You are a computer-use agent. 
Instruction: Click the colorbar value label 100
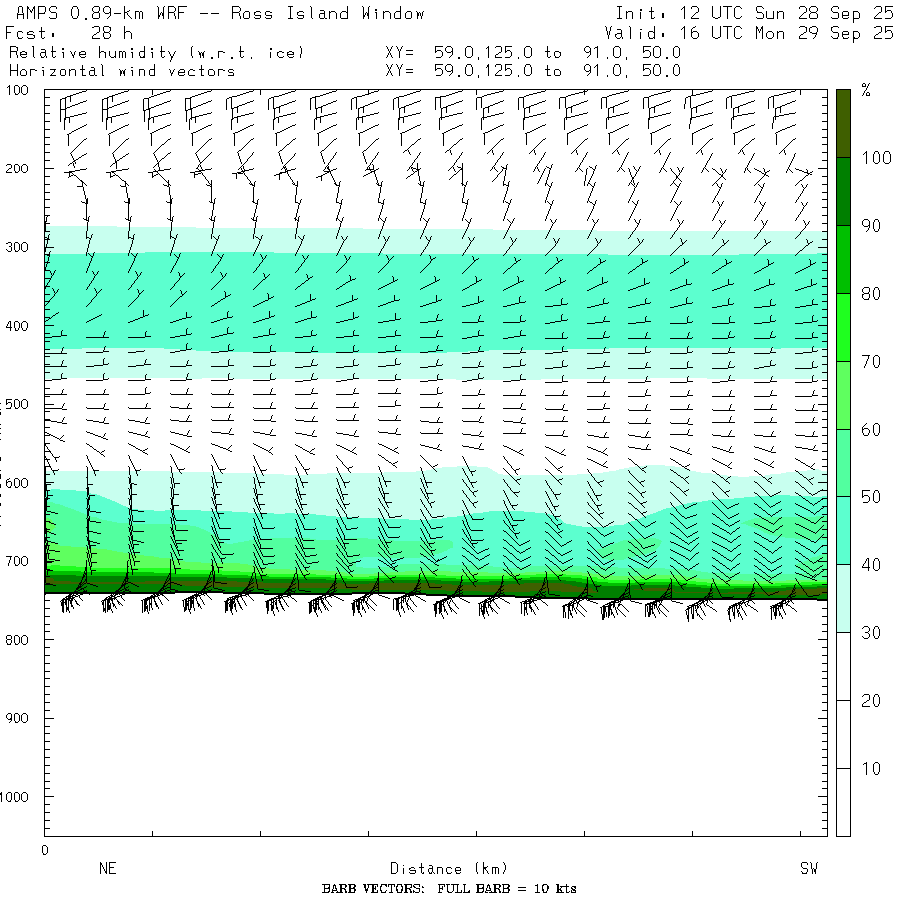[876, 158]
